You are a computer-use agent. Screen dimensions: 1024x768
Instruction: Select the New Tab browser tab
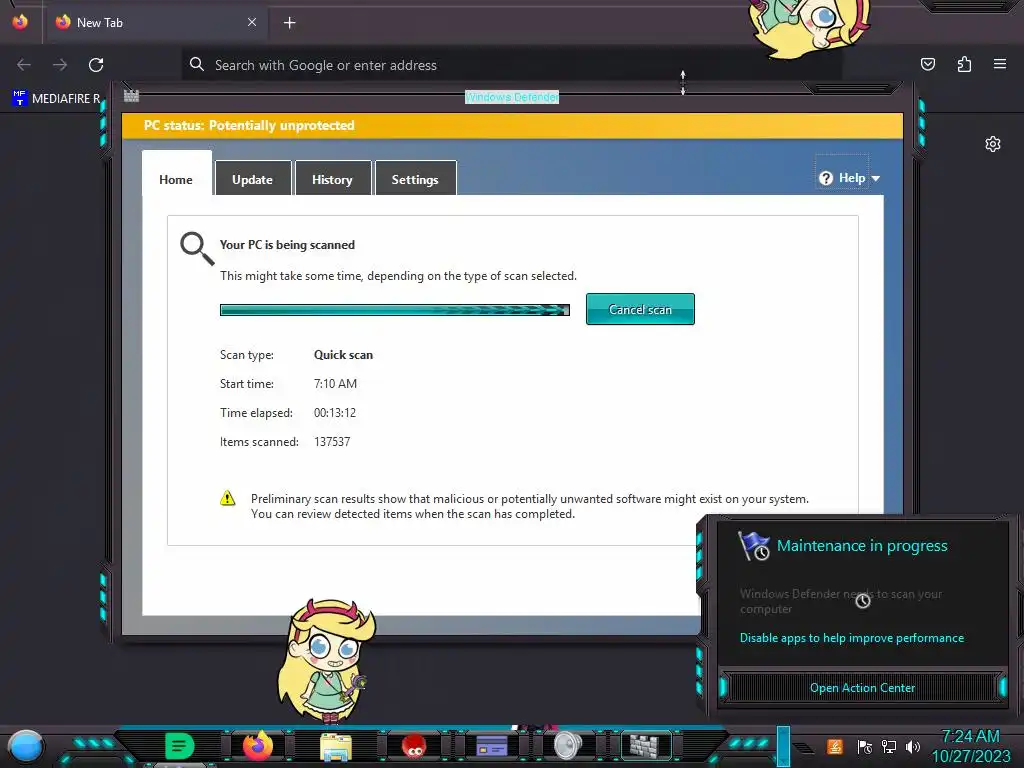pos(155,23)
